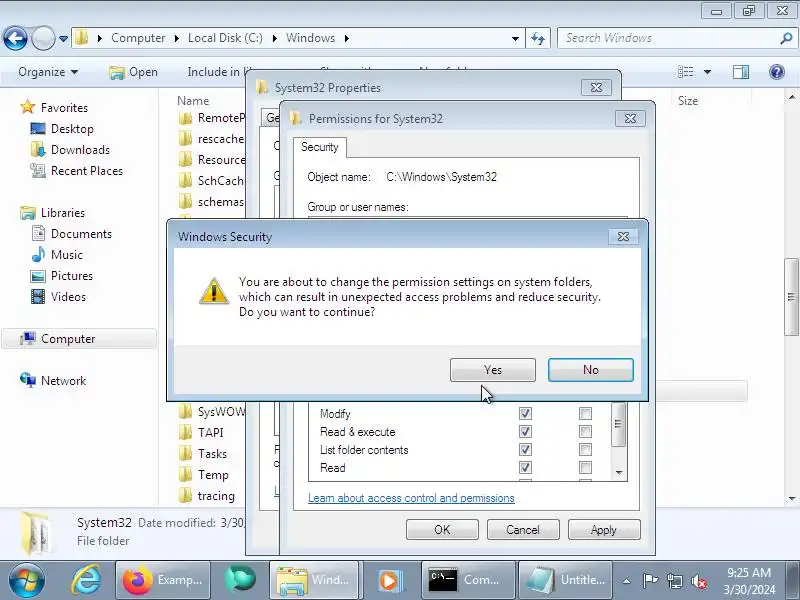Confirm the security warning with Yes
Screen dimensions: 800x600
[x=492, y=370]
